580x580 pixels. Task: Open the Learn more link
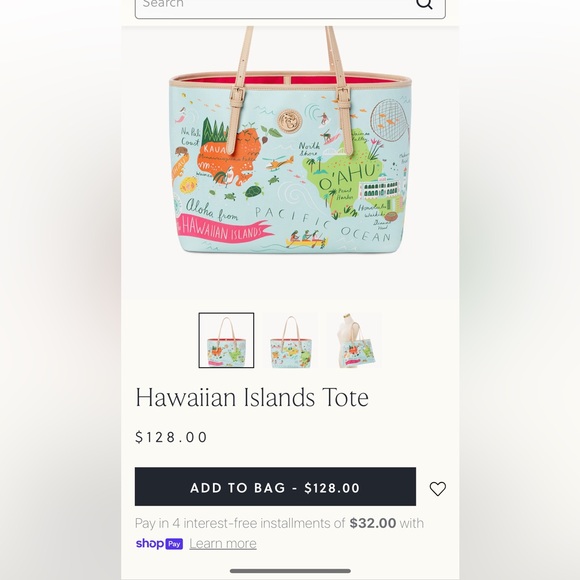pyautogui.click(x=223, y=543)
